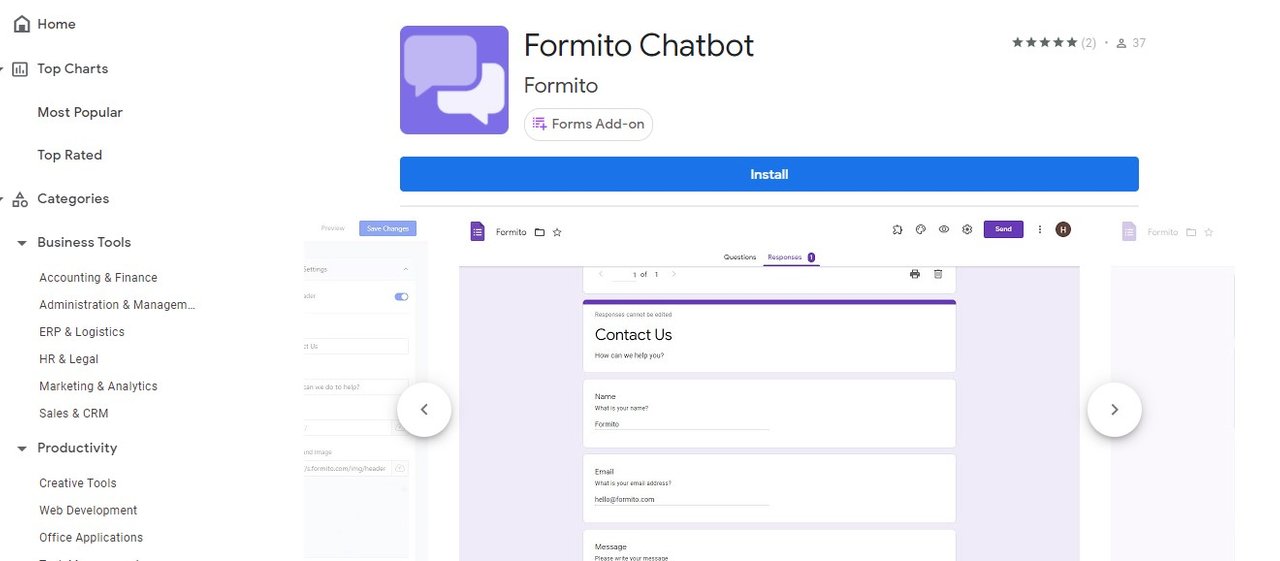Screen dimensions: 1280x561
Task: Select Marketing & Analytics category
Action: [x=98, y=386]
